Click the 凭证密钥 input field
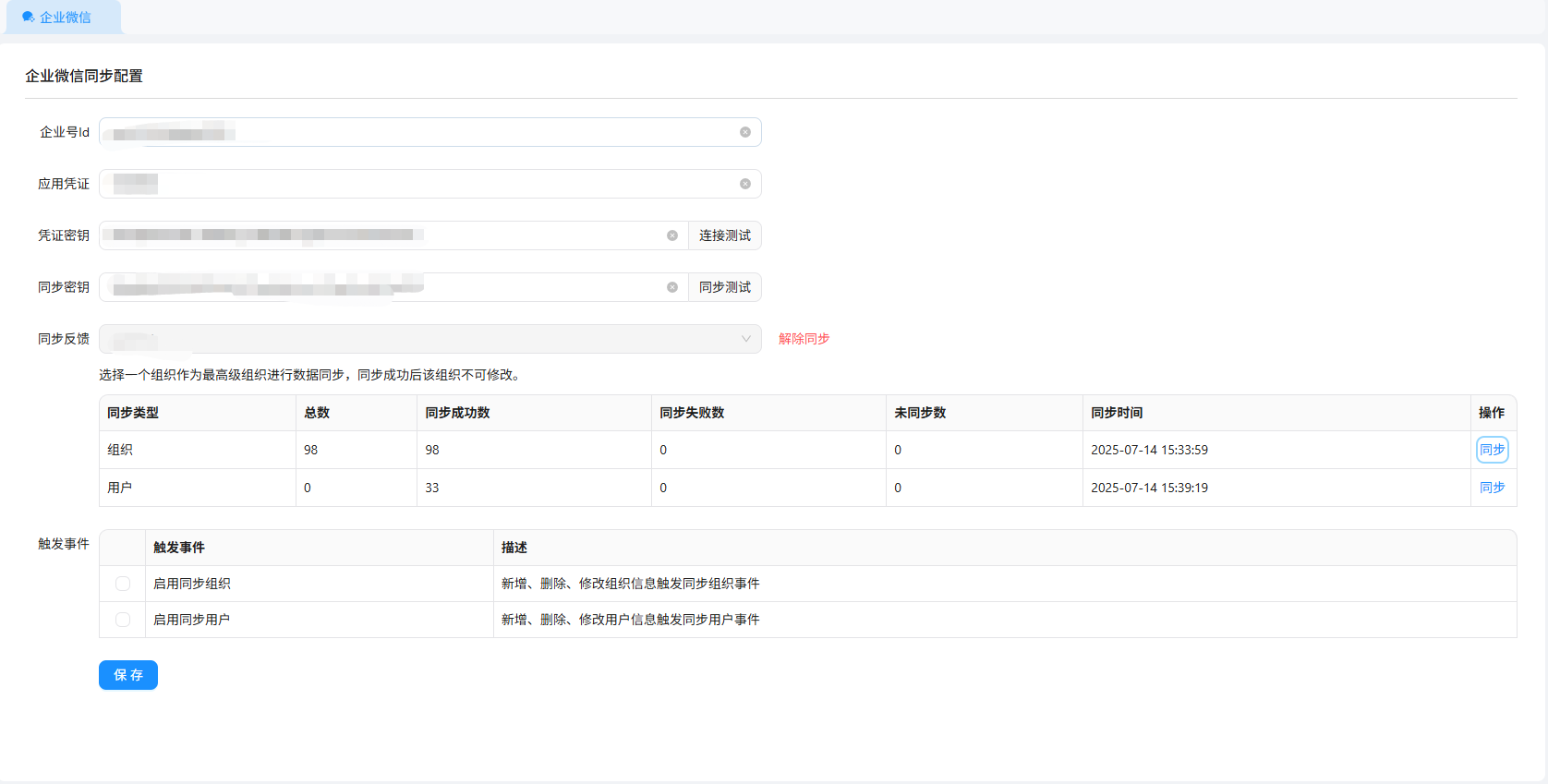Image resolution: width=1548 pixels, height=784 pixels. [394, 235]
